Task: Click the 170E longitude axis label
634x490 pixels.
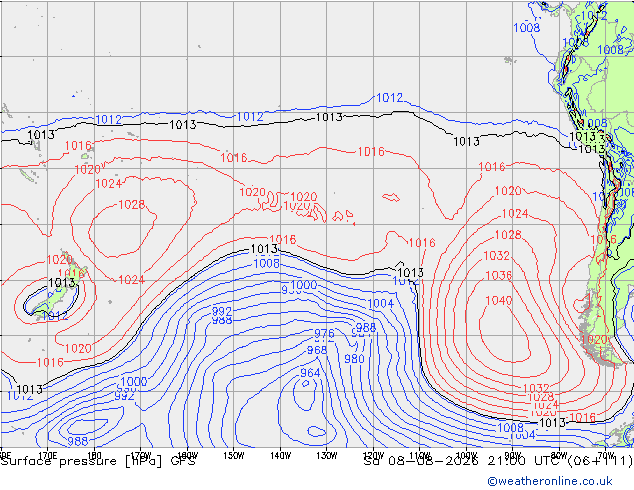Action: (x=48, y=455)
